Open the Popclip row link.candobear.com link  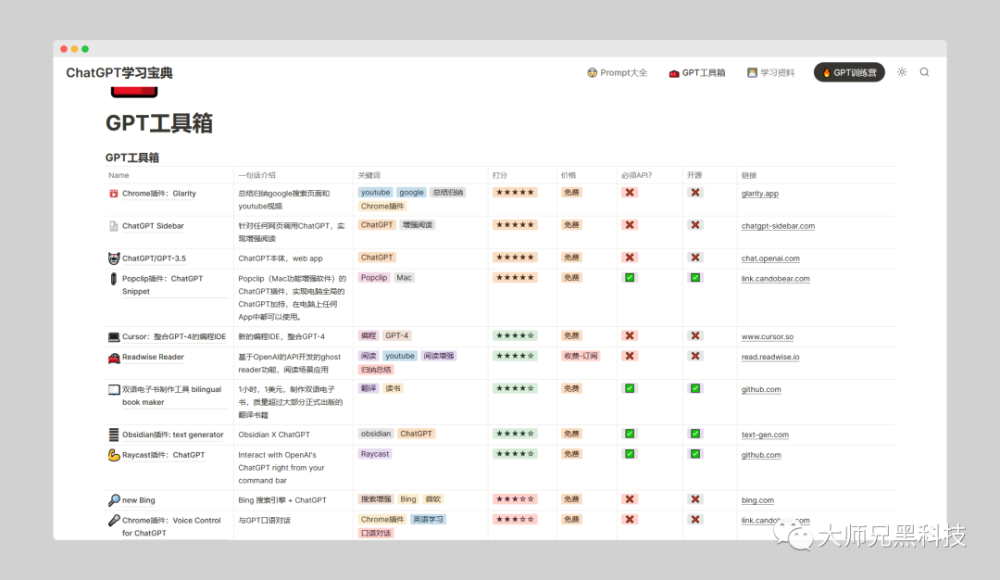pos(776,279)
